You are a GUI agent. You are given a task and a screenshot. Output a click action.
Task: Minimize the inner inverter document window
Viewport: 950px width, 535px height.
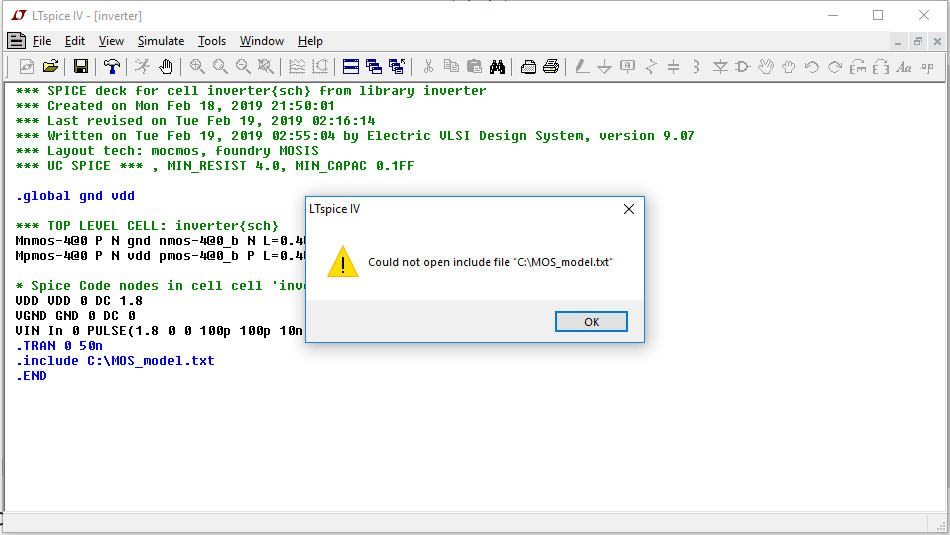[x=898, y=41]
